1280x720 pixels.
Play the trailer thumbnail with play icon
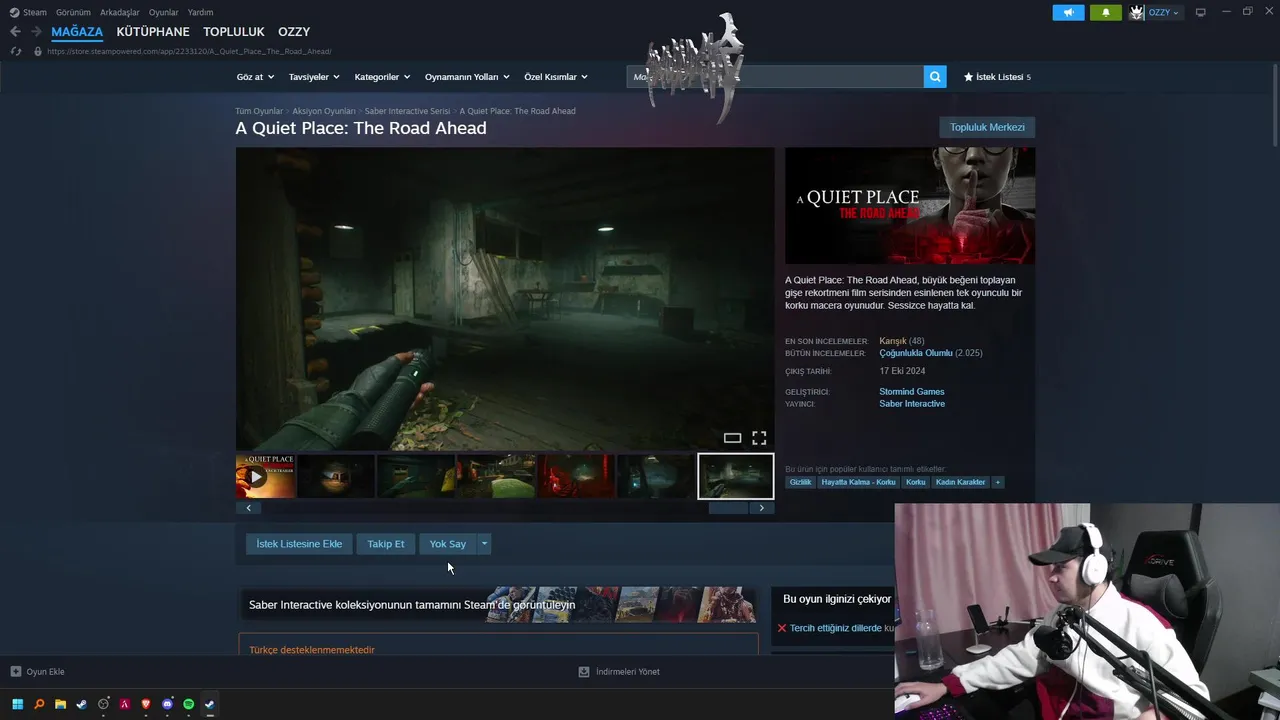point(265,476)
